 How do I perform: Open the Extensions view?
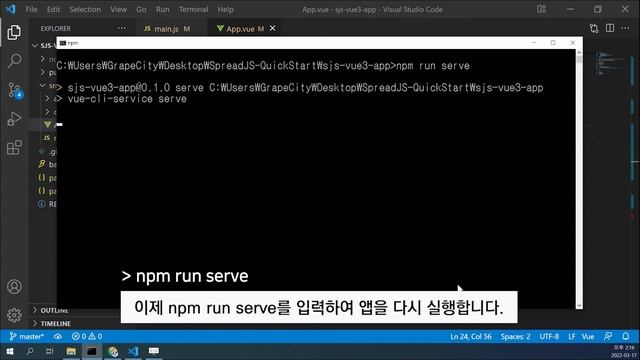tap(14, 147)
